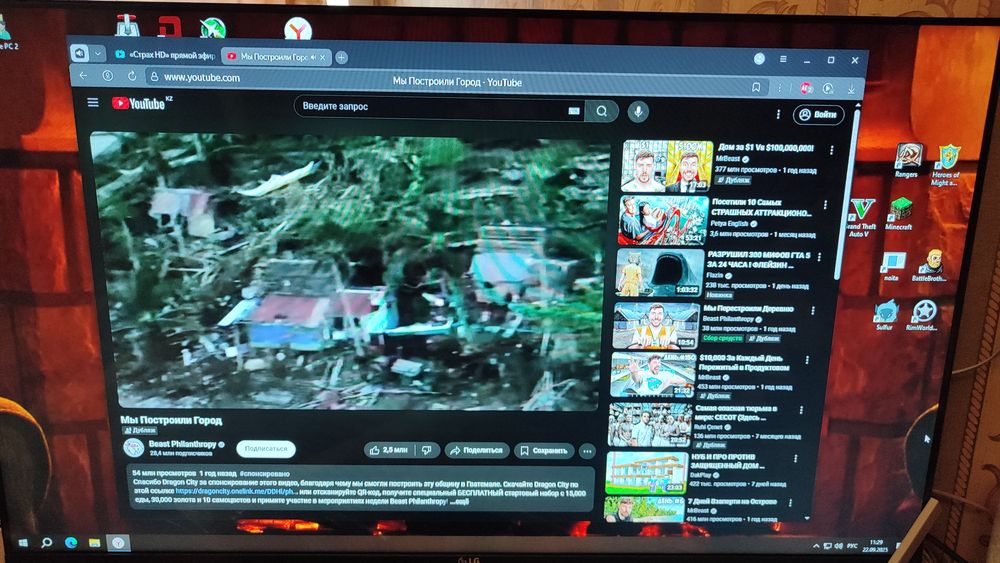Open dragoncity.onelink.me link in description
Viewport: 1000px width, 563px height.
[236, 492]
